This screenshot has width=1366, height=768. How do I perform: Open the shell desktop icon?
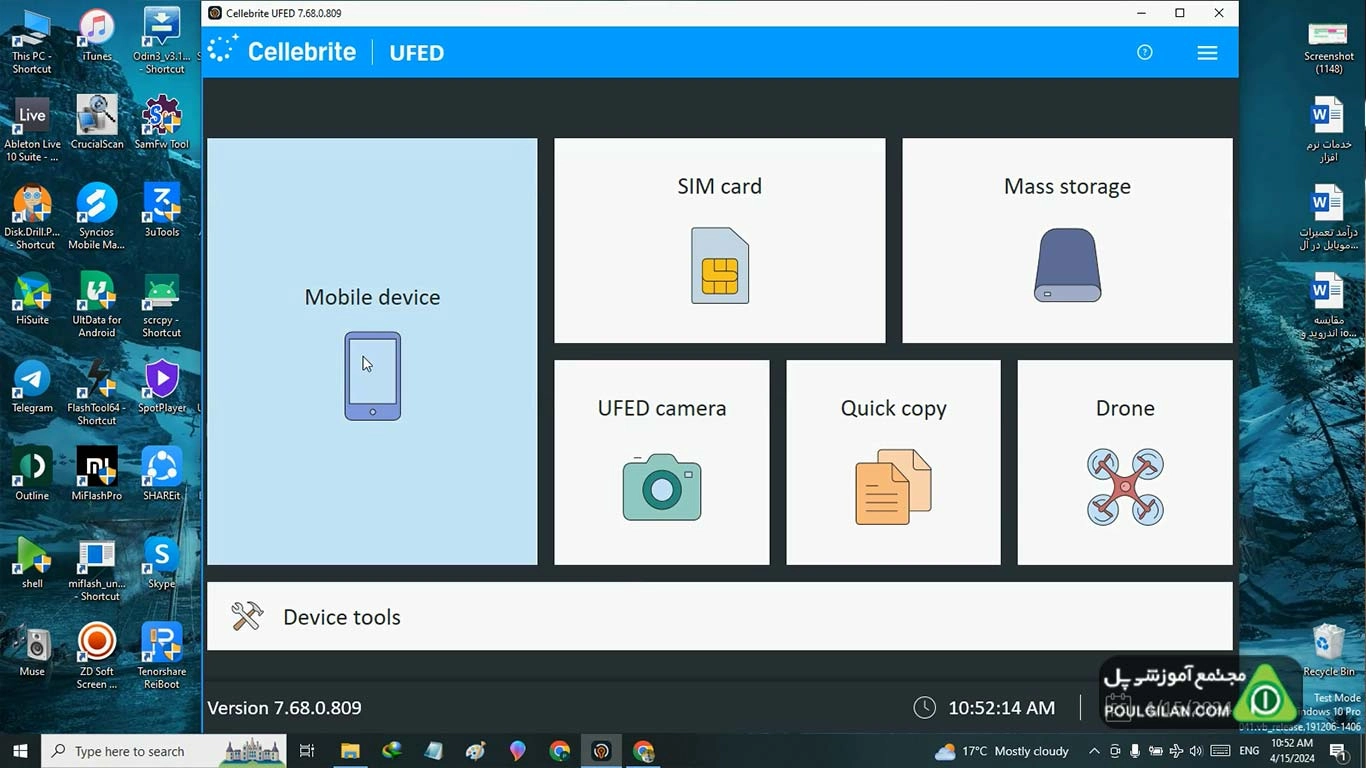(x=32, y=564)
